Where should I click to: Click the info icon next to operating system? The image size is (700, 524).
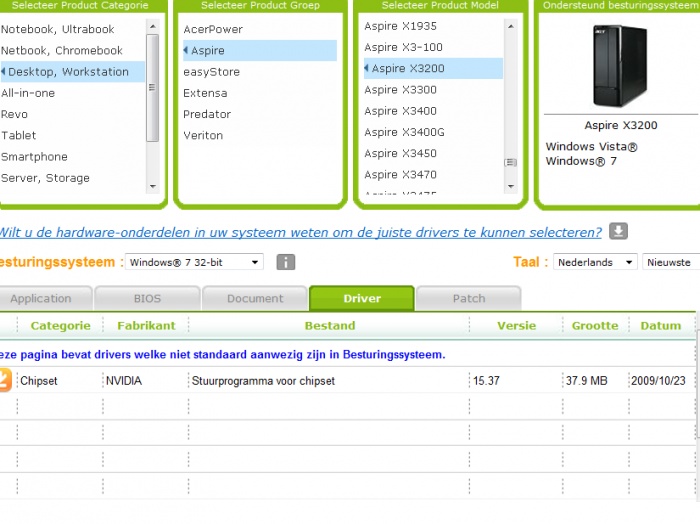[286, 262]
